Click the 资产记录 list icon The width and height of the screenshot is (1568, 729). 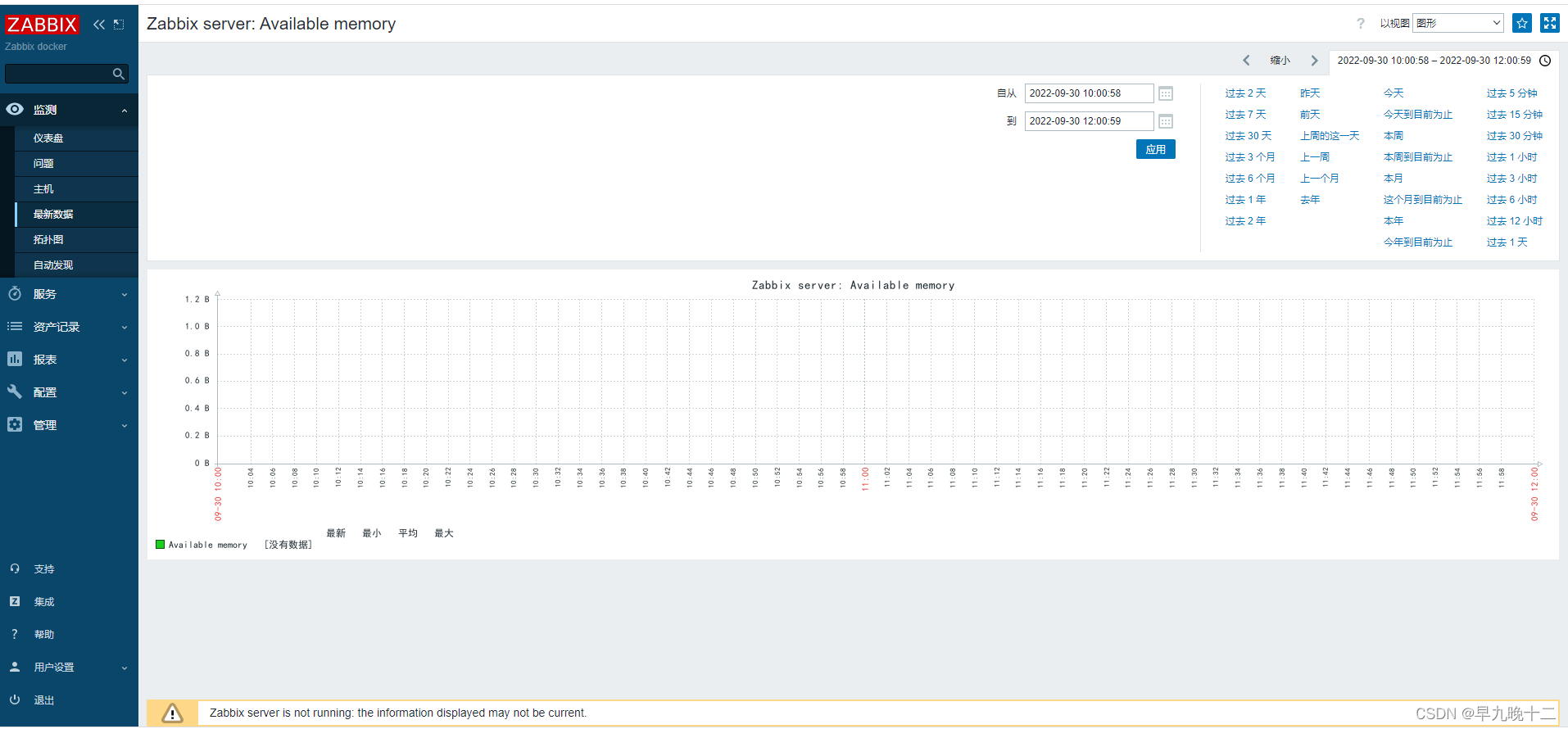click(x=15, y=326)
